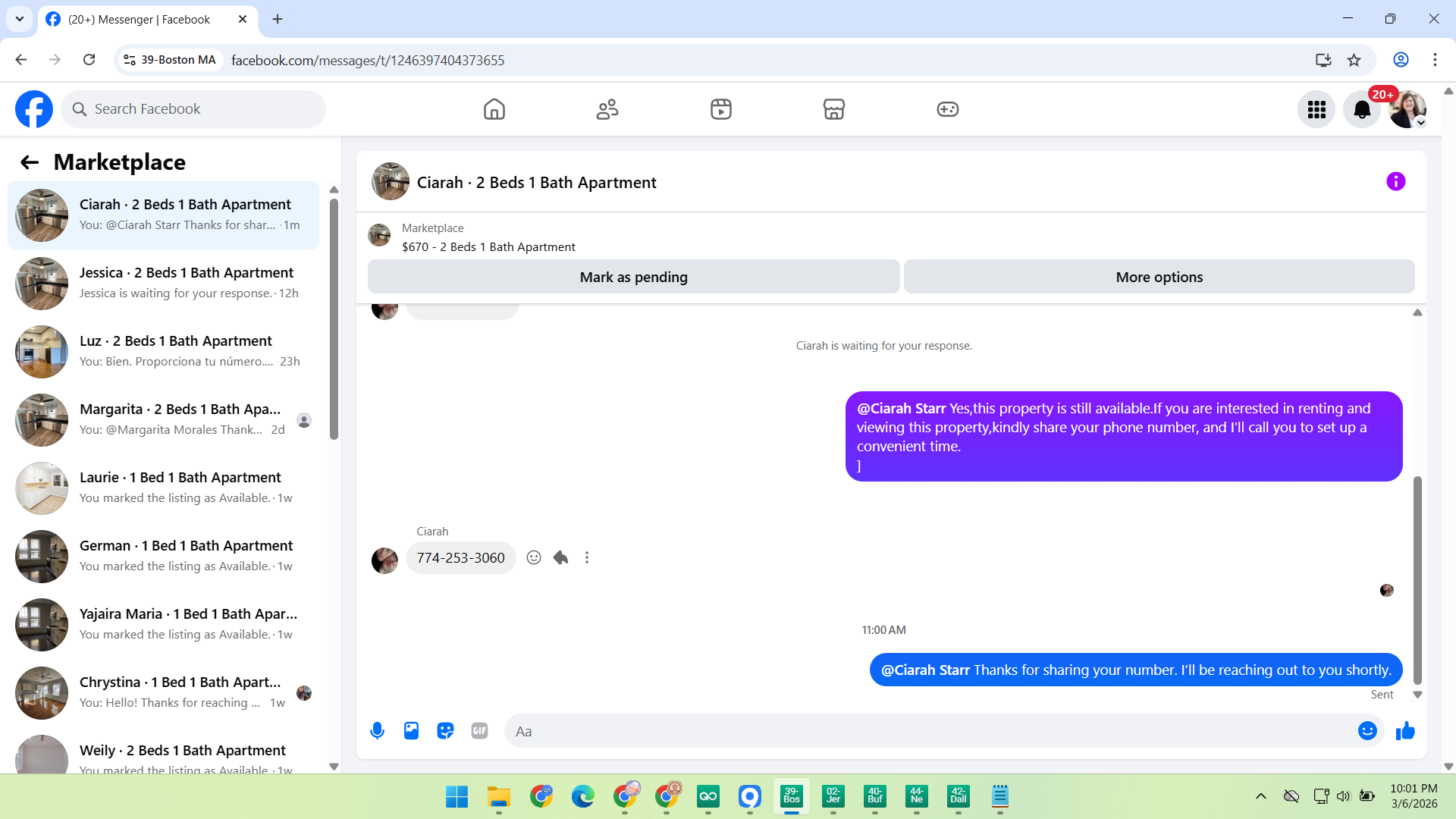Reply to the 774-253-3060 message

(560, 558)
